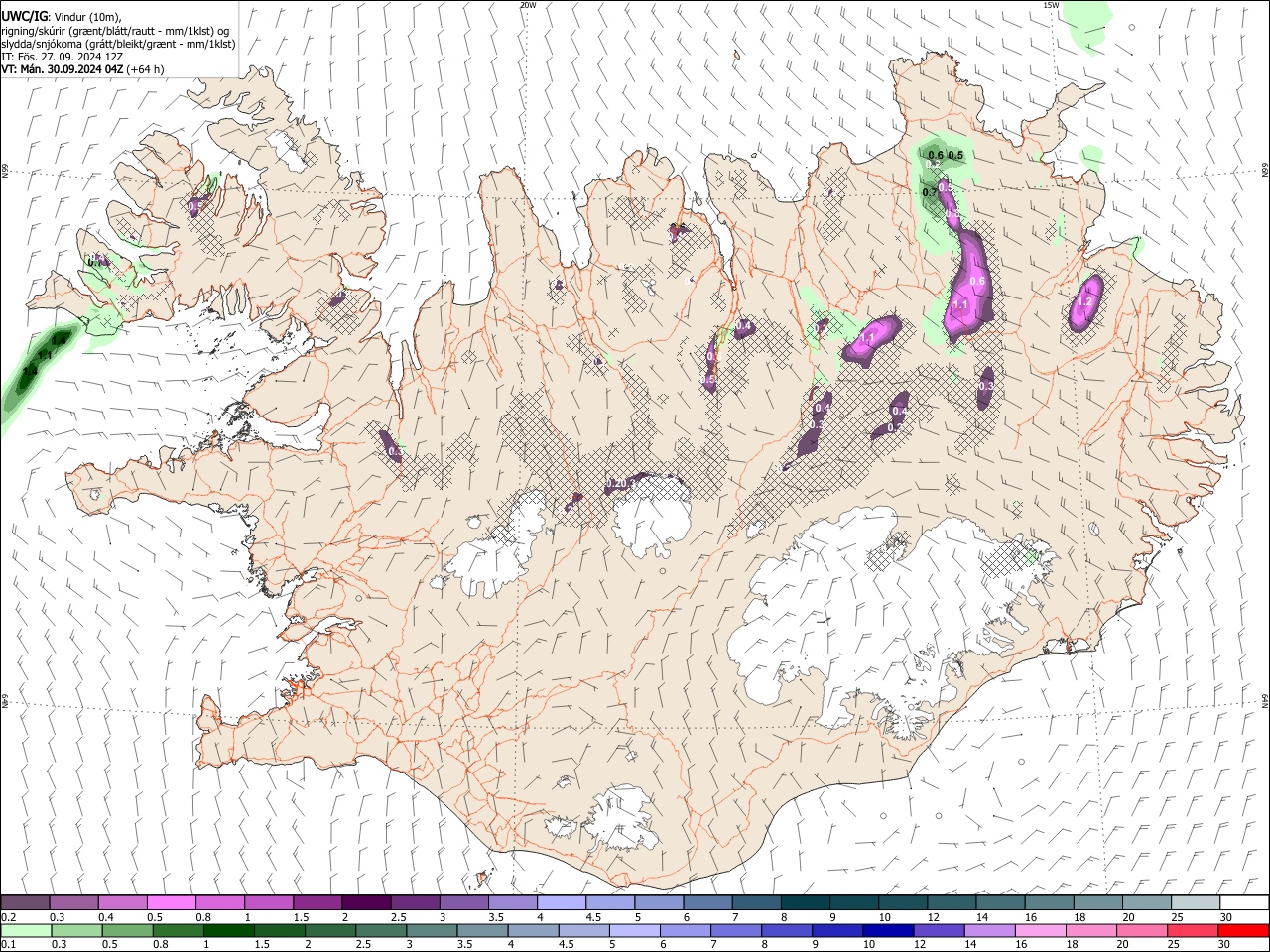Pick the light pink lower swatch between 16 and 18
The image size is (1270, 952).
[1041, 930]
